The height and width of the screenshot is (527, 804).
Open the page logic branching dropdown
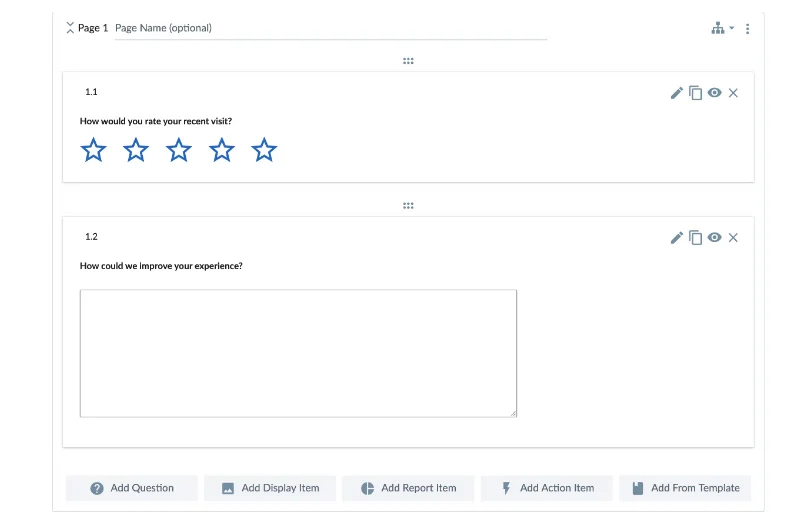pos(722,28)
